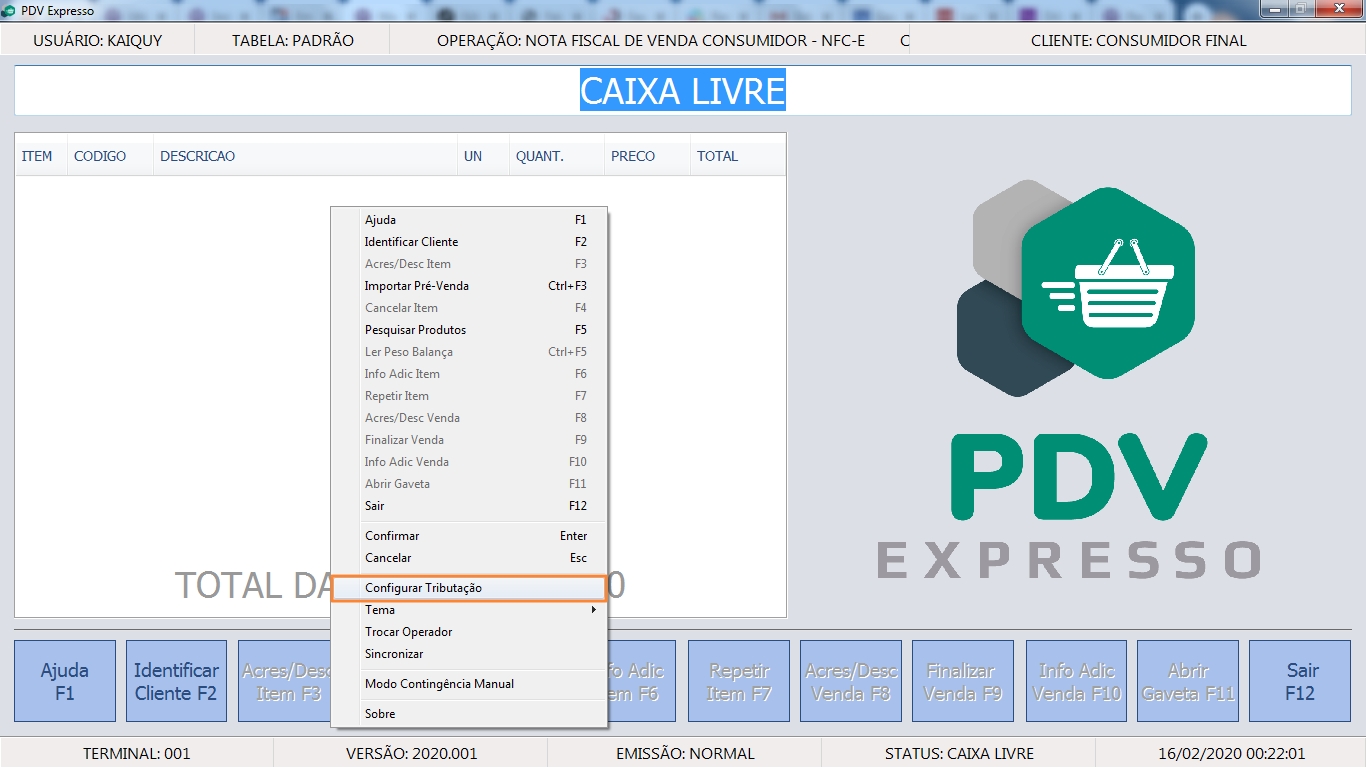Screen dimensions: 1366x768
Task: Expand the Tema submenu
Action: pyautogui.click(x=468, y=610)
